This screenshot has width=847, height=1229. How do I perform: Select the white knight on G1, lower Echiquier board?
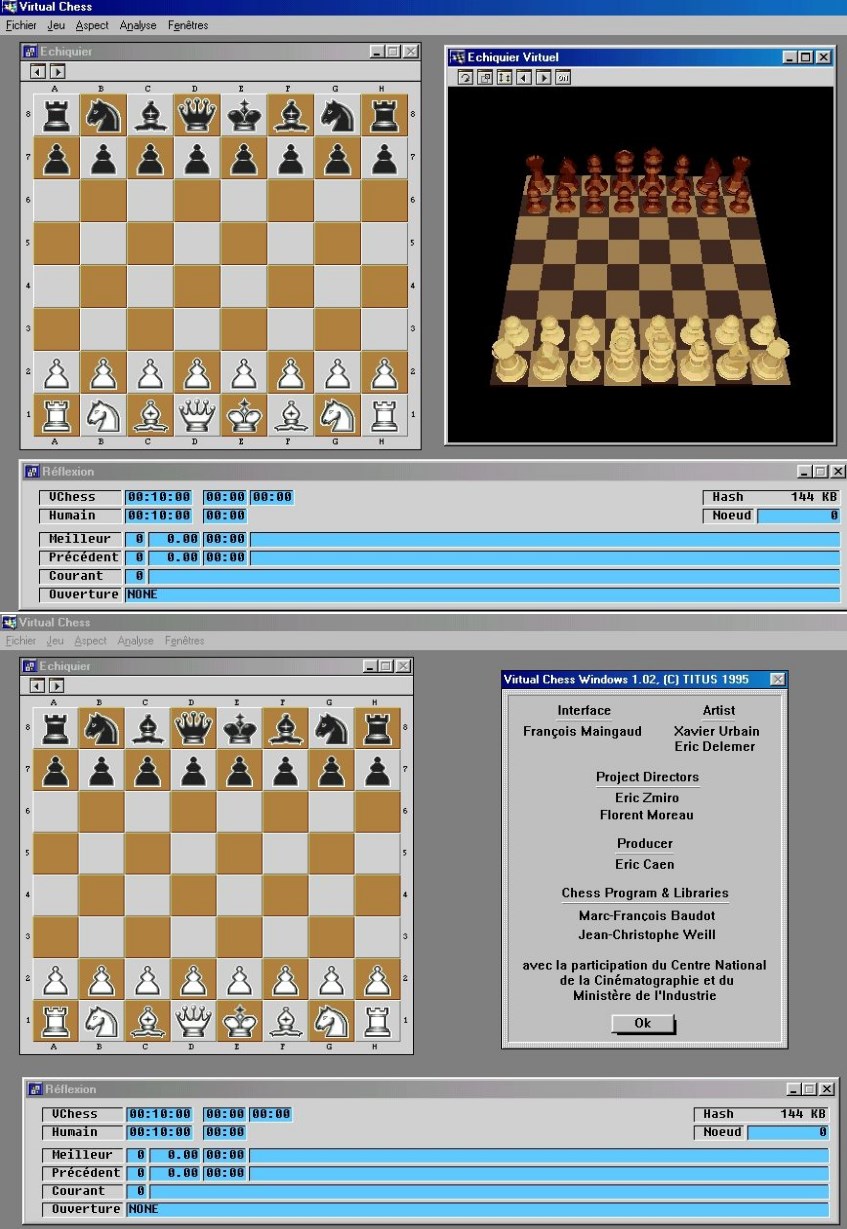331,1020
